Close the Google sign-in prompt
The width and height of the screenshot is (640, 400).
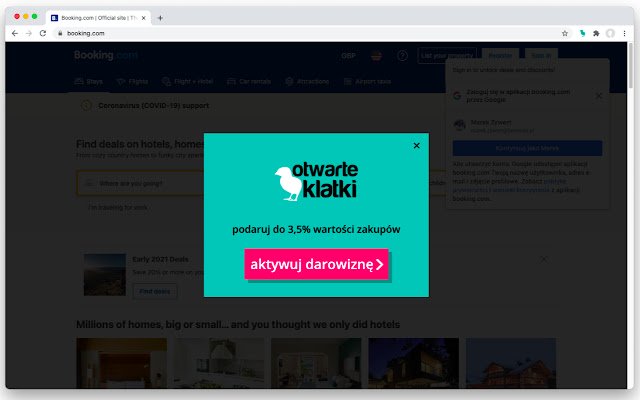(x=599, y=96)
